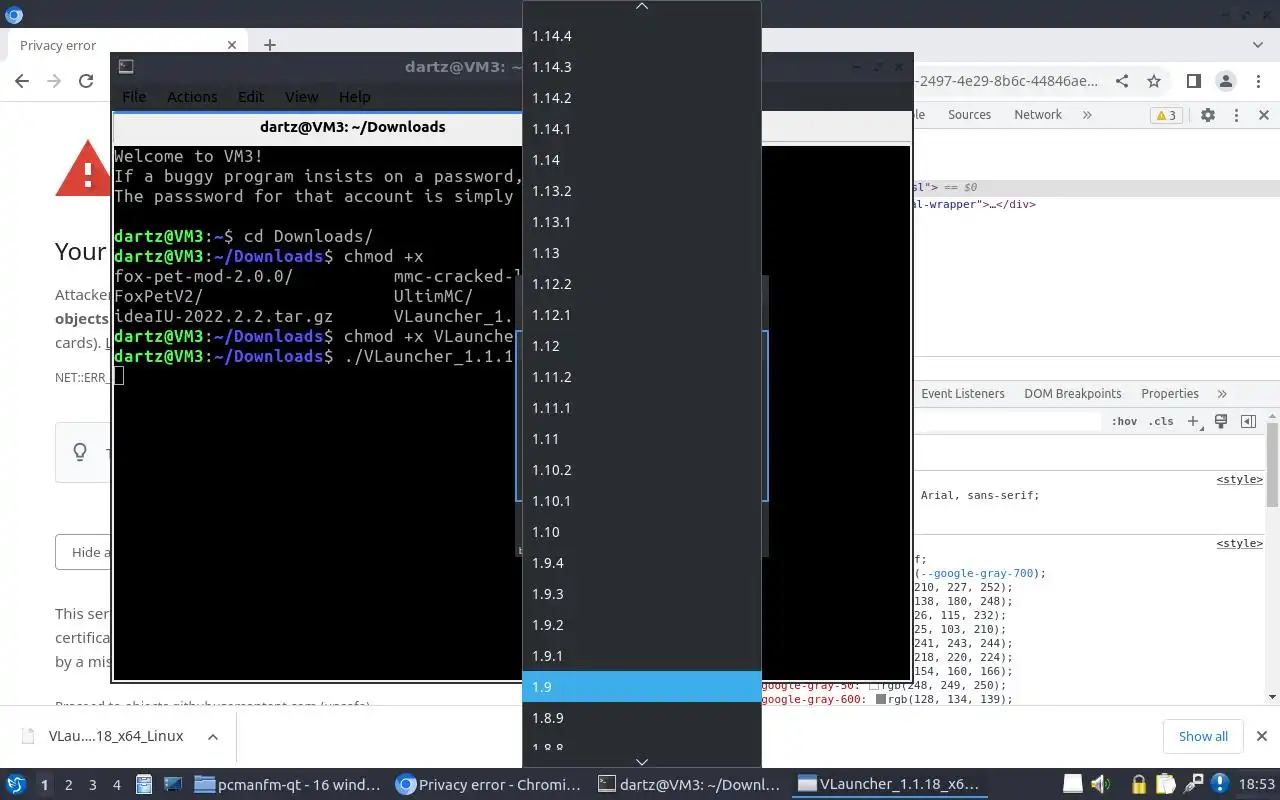Switch to the Network tab in DevTools
Screen dimensions: 1280x800
[1038, 115]
